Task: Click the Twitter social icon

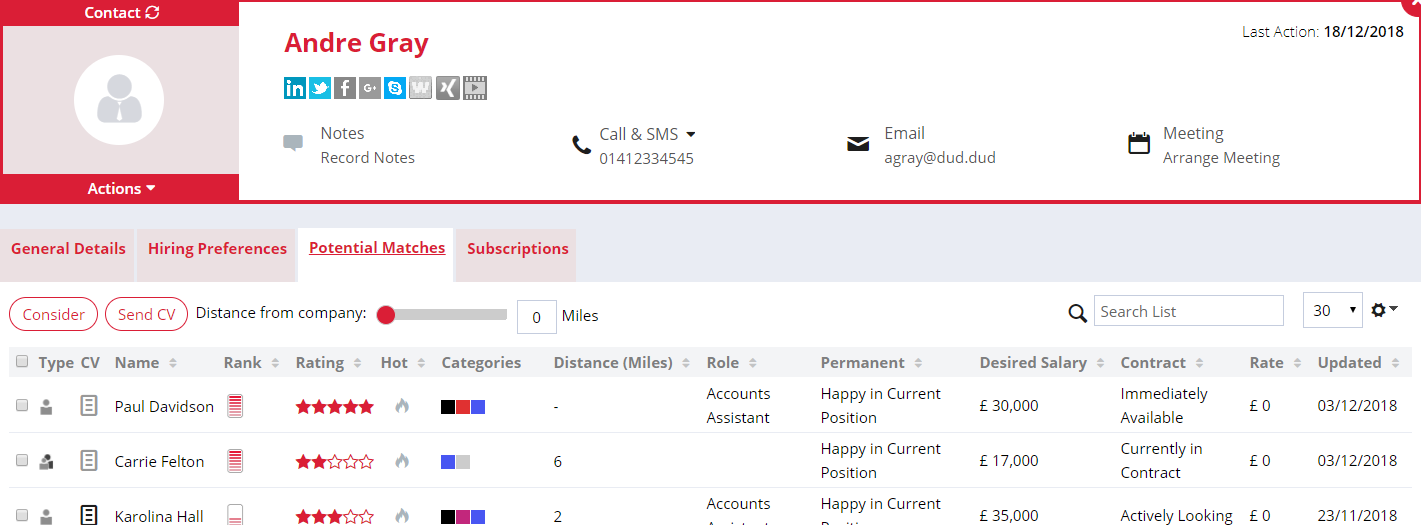Action: [320, 88]
